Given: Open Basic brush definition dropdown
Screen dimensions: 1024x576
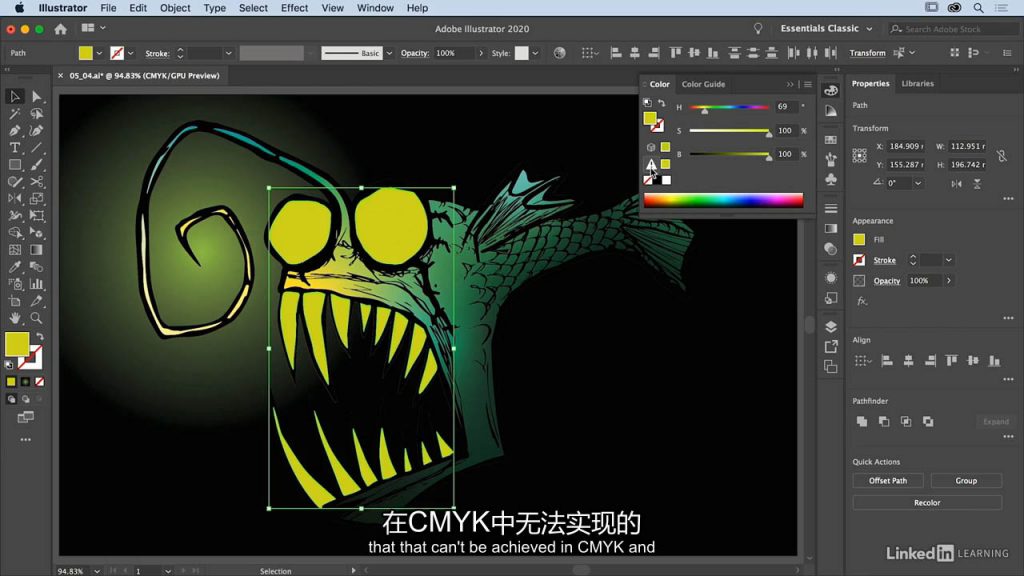Looking at the screenshot, I should 389,54.
